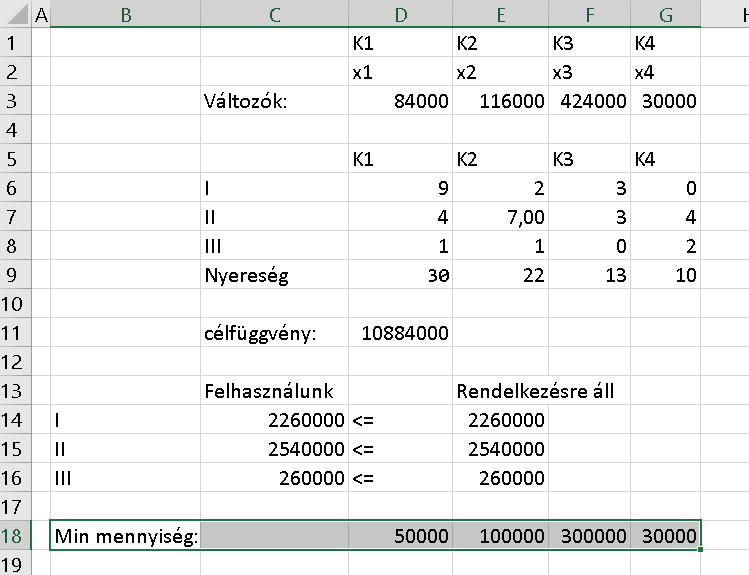Click the Változók label cell

pyautogui.click(x=275, y=102)
